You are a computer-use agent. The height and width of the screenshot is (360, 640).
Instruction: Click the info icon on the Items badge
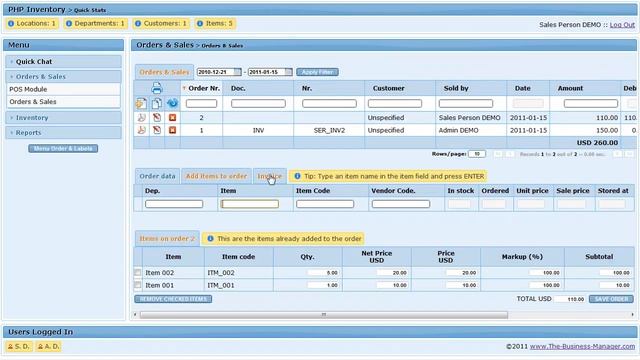[200, 24]
